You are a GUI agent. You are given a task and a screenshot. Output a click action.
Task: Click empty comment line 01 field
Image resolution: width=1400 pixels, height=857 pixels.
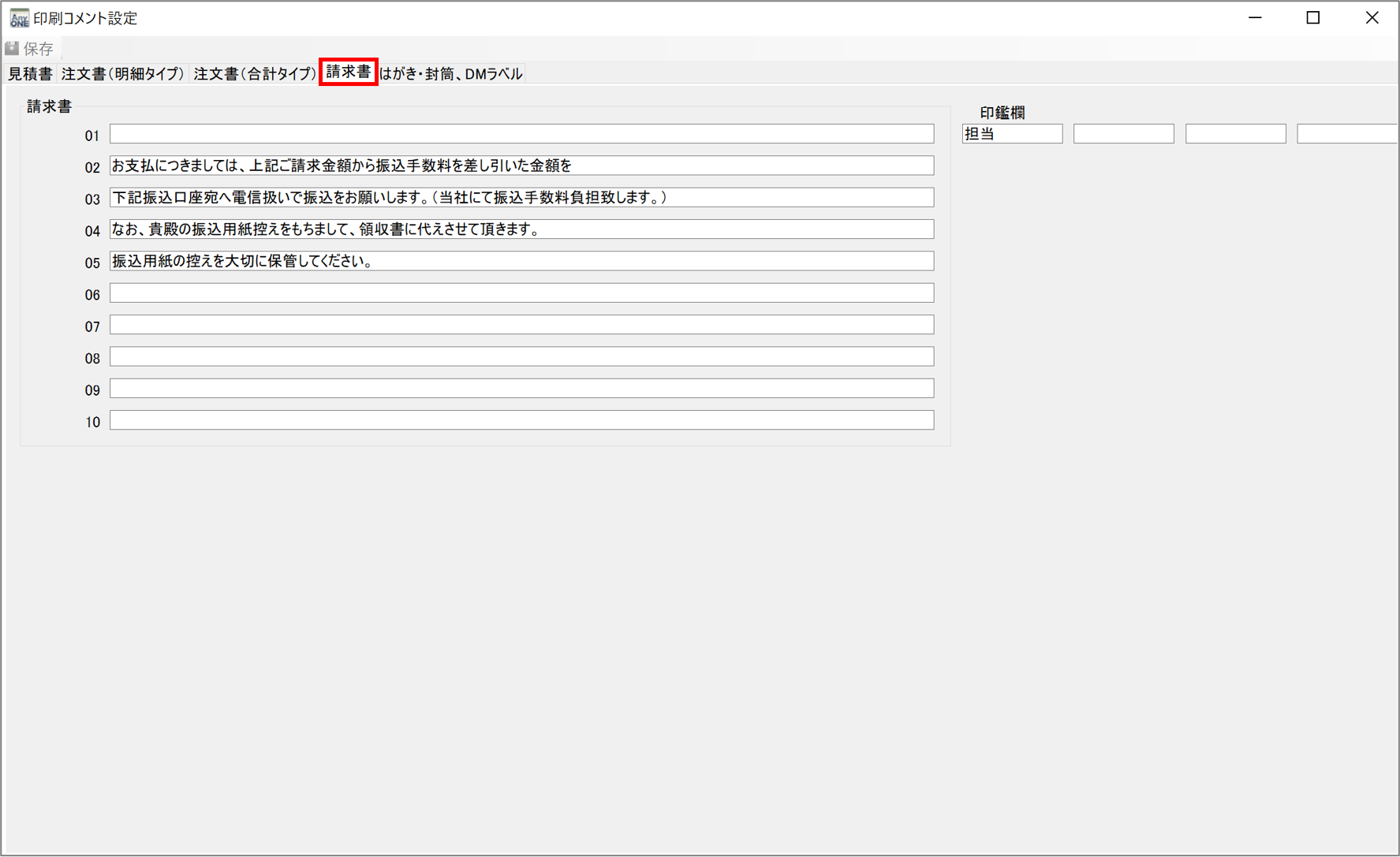(521, 134)
